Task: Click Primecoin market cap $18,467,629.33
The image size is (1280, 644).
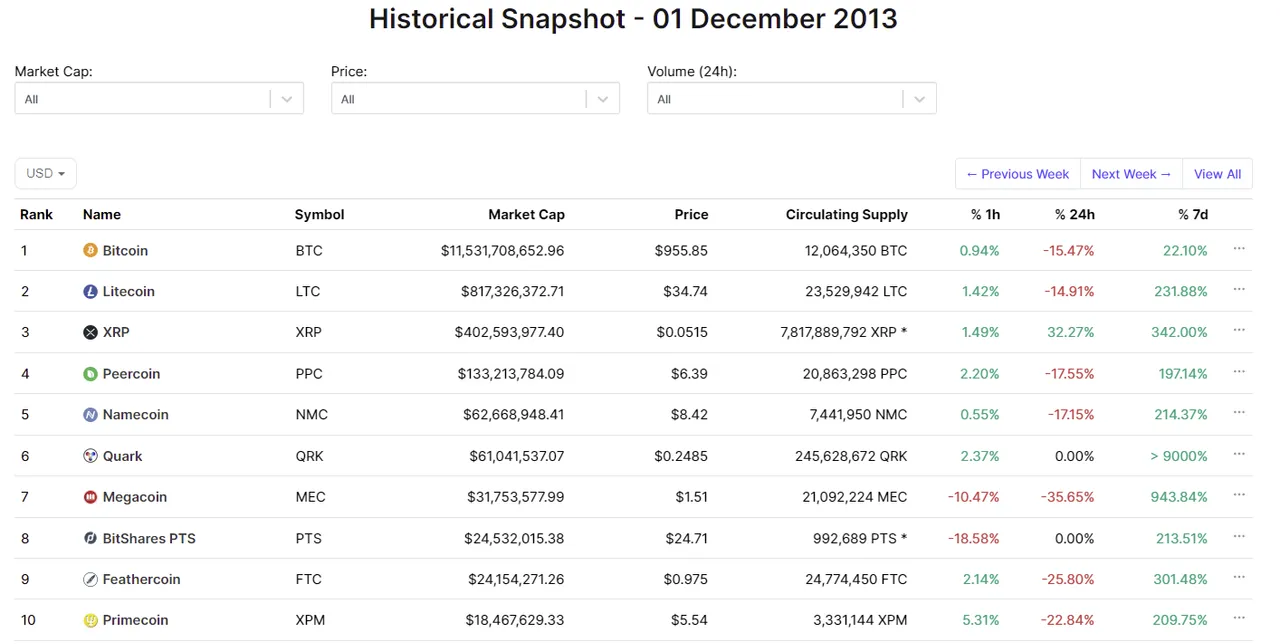Action: tap(515, 620)
